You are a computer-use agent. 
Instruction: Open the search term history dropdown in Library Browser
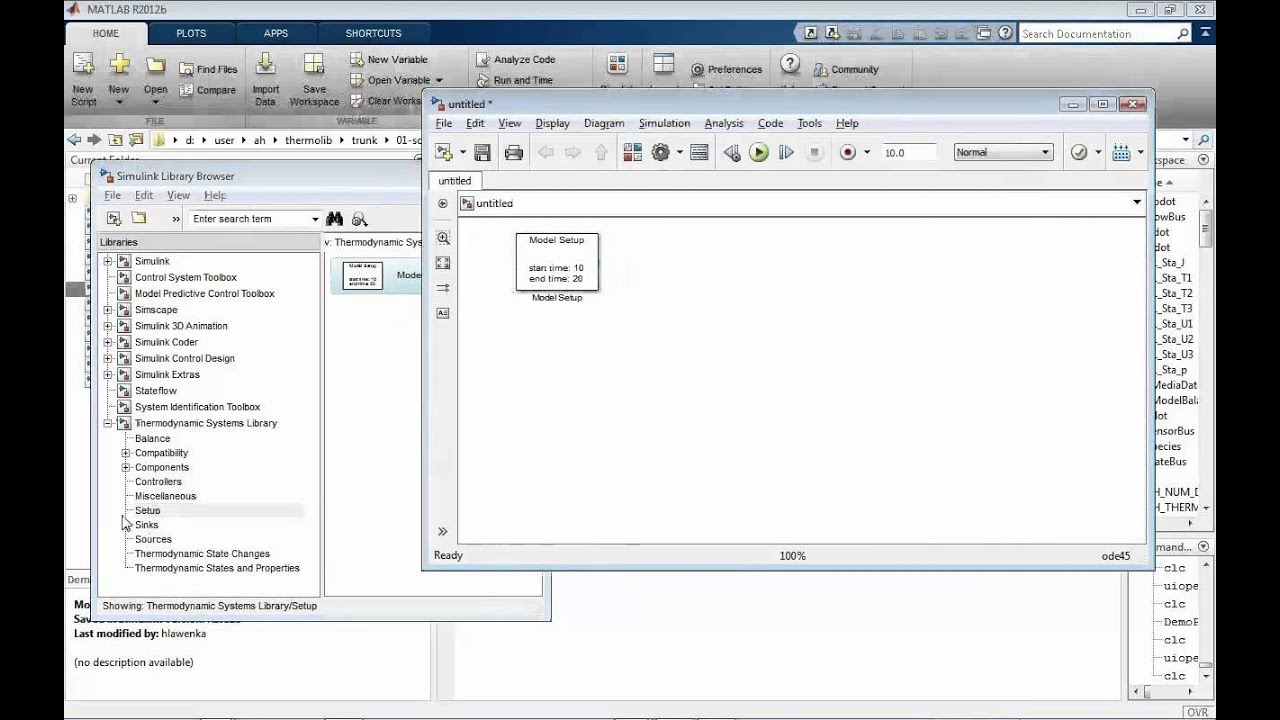315,219
